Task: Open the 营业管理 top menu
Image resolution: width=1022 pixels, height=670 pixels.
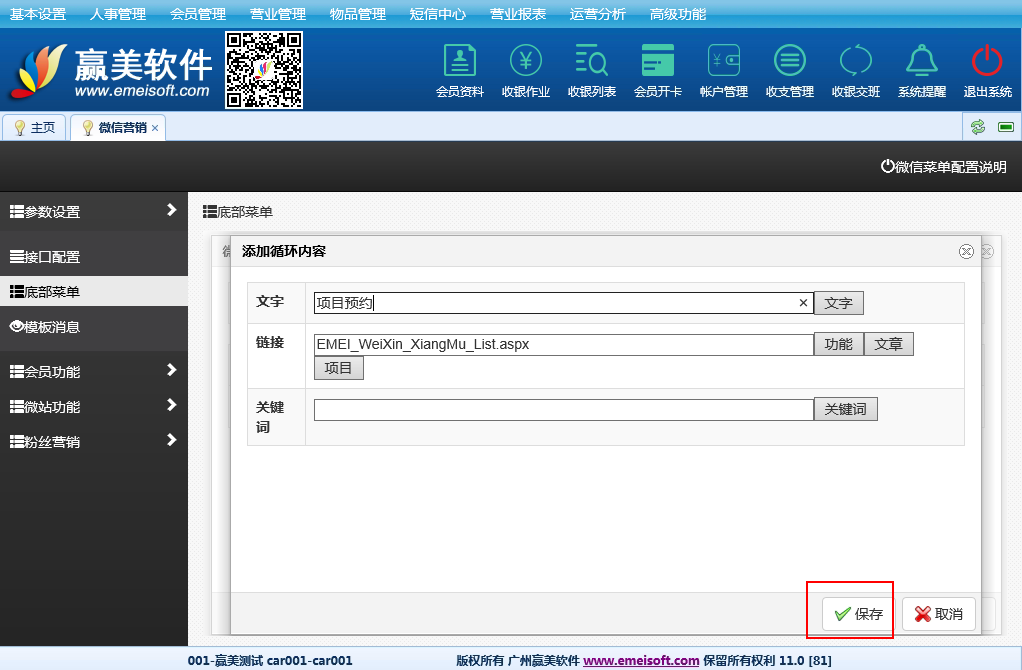Action: [x=278, y=14]
